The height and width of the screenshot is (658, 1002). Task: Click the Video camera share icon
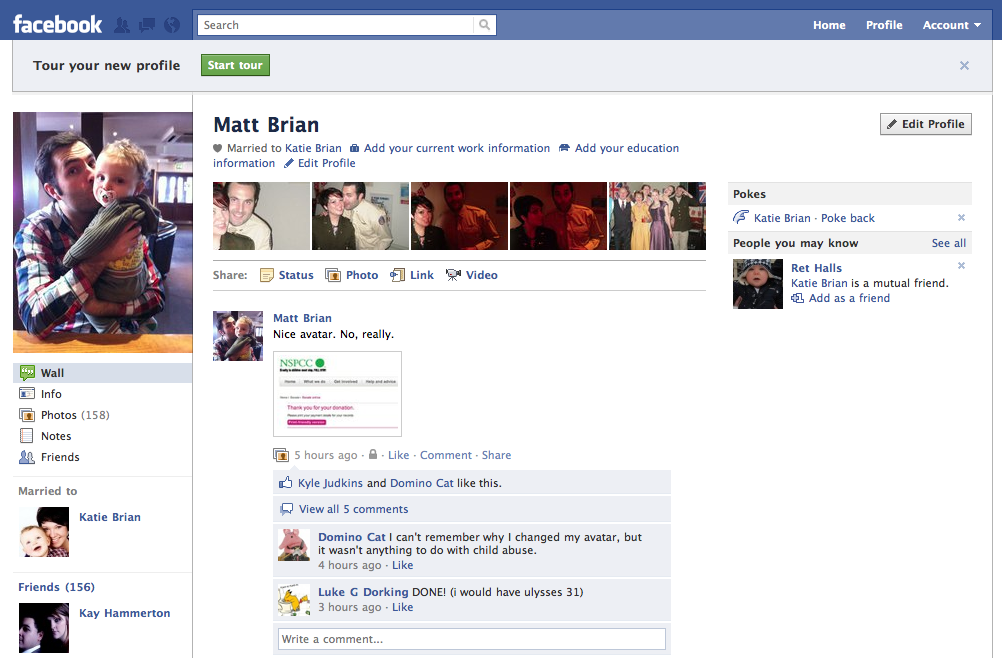(453, 275)
